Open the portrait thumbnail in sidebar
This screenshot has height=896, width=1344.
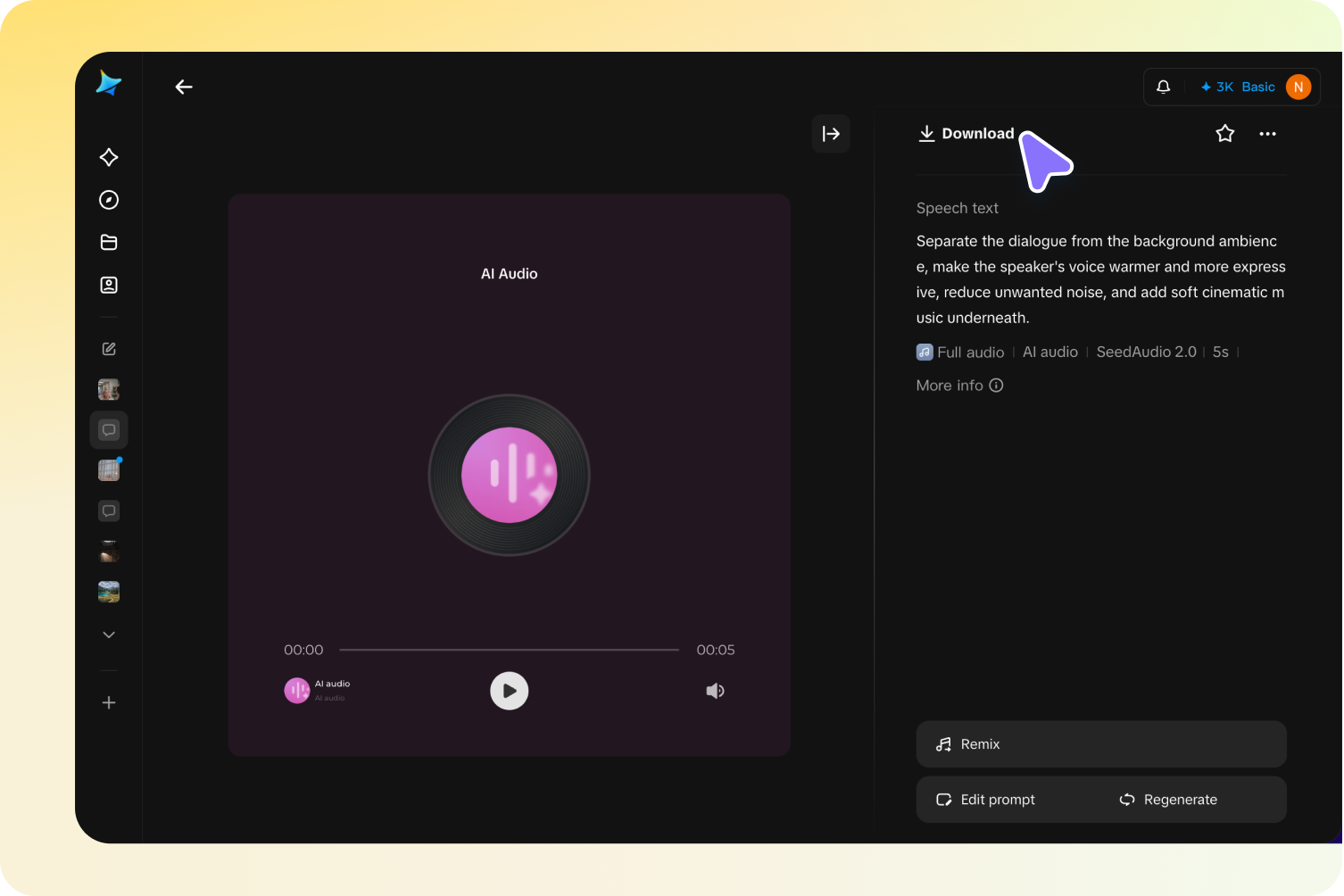point(109,389)
